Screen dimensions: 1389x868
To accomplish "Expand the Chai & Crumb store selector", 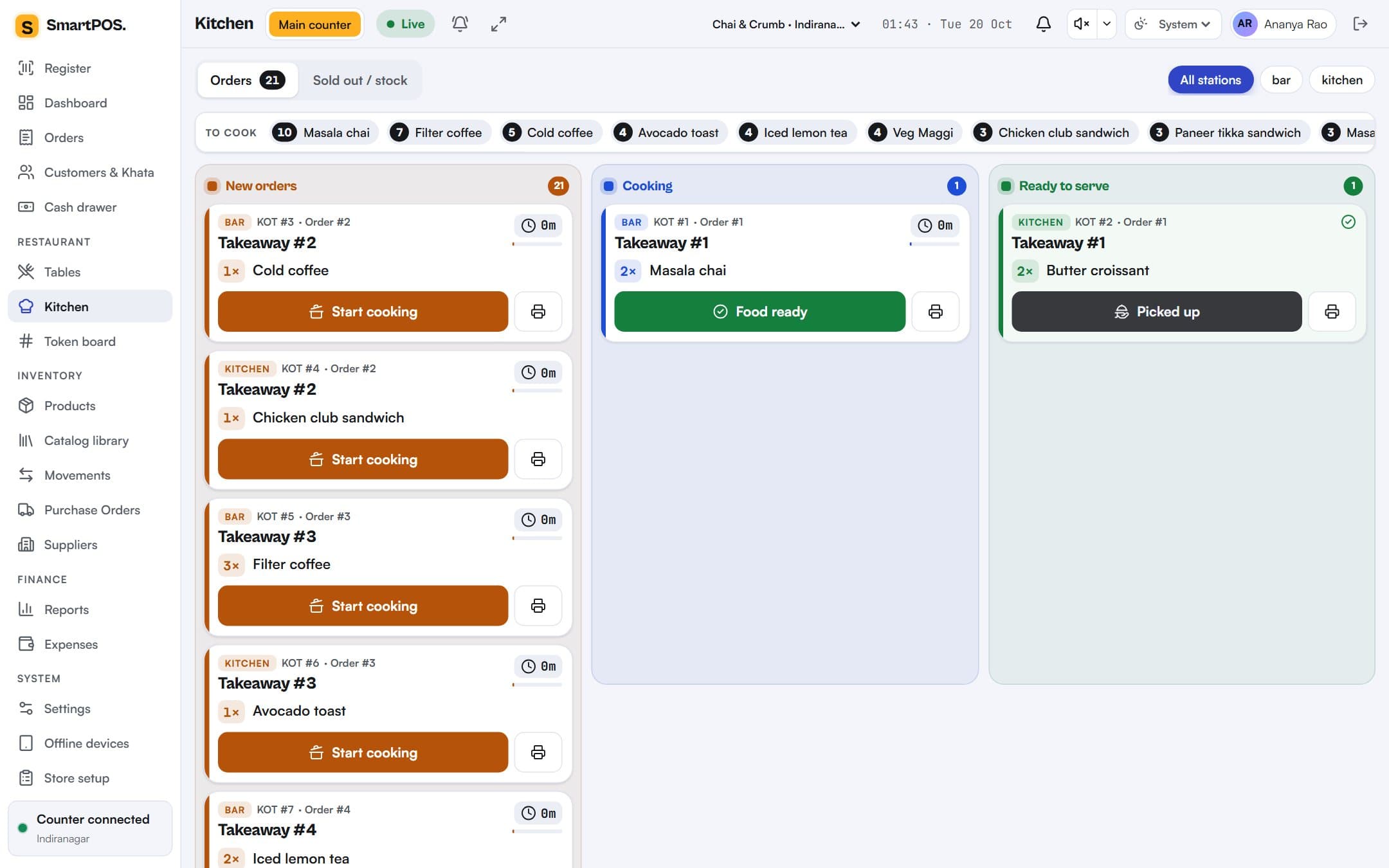I will tap(786, 24).
